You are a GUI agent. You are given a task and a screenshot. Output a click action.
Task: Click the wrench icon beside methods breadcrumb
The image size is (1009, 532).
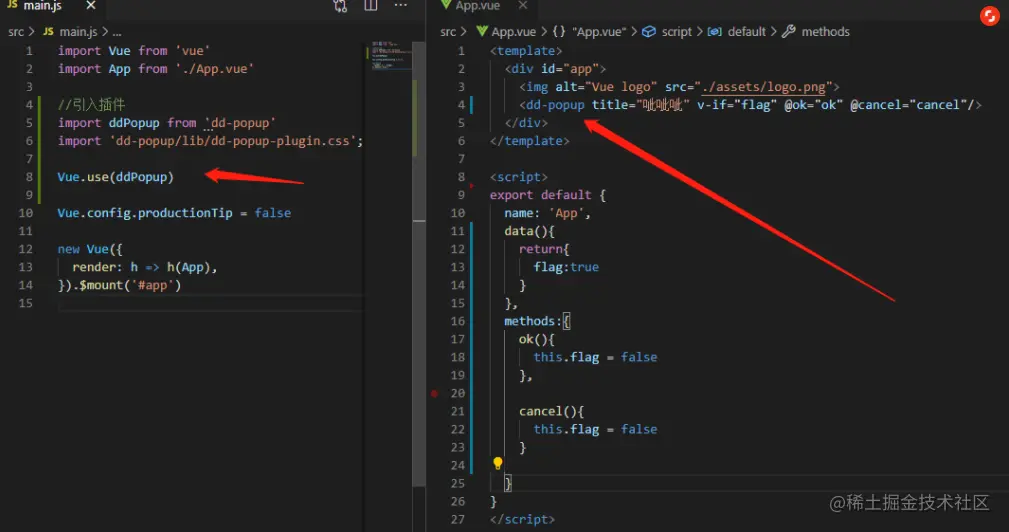pyautogui.click(x=788, y=32)
